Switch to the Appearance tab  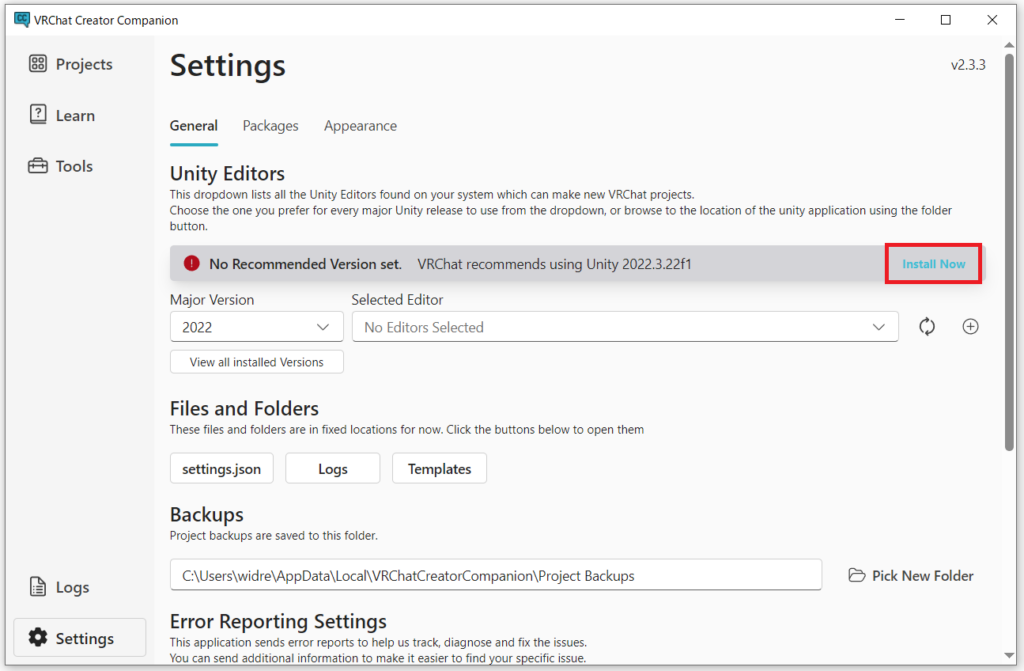point(360,125)
